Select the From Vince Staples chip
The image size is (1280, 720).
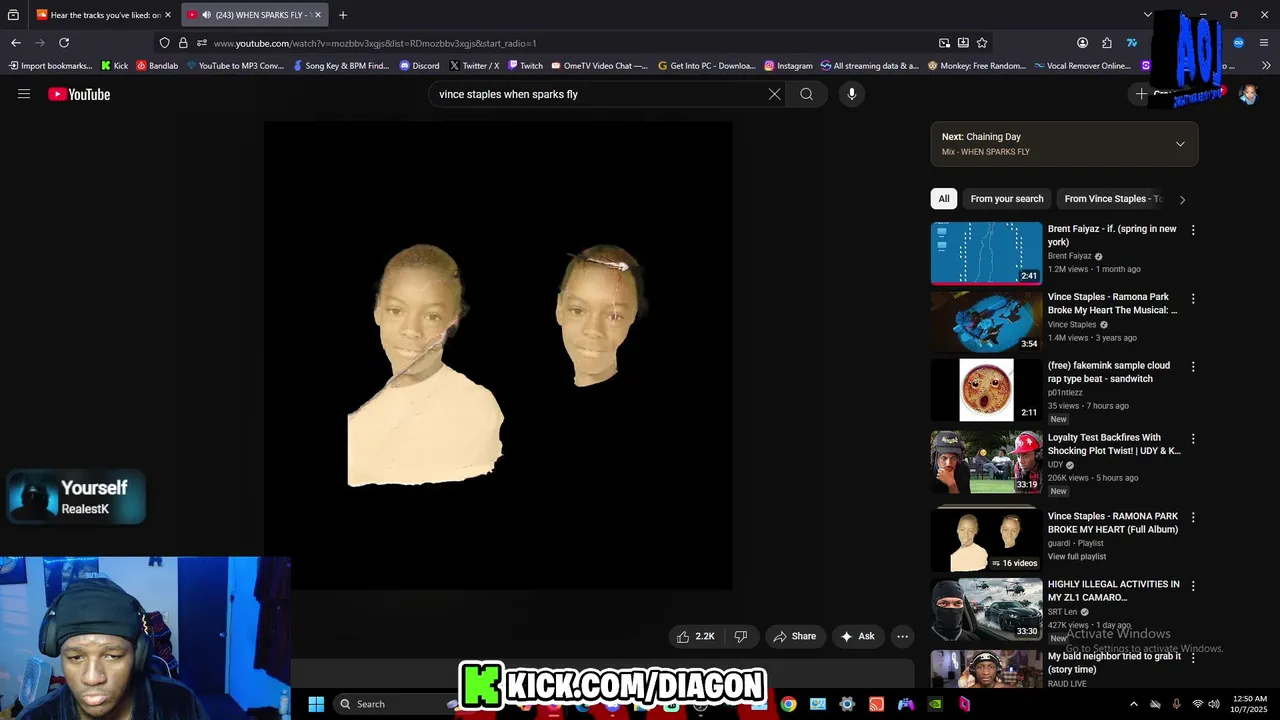click(1112, 198)
